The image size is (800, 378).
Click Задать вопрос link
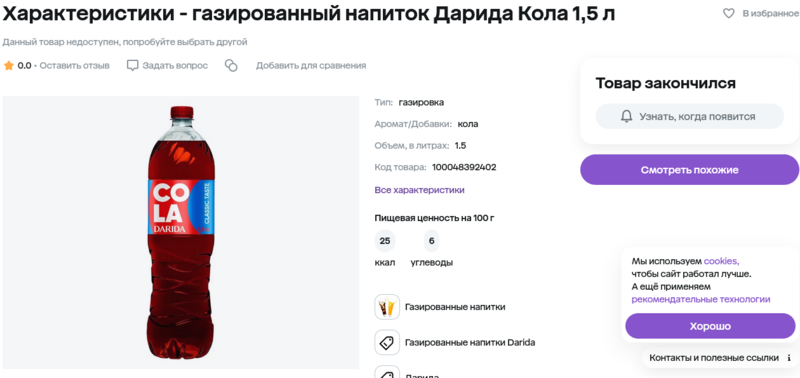(175, 66)
